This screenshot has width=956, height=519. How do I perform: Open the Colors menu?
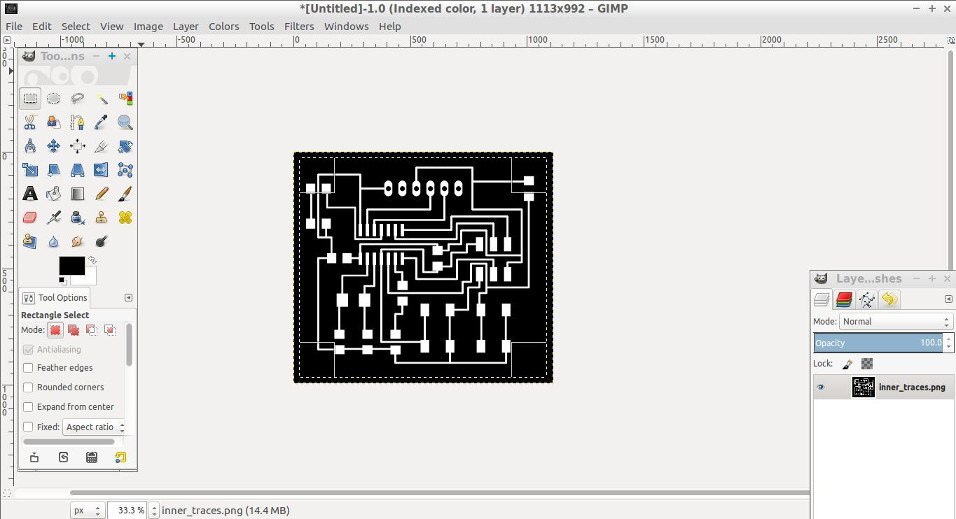(x=224, y=26)
